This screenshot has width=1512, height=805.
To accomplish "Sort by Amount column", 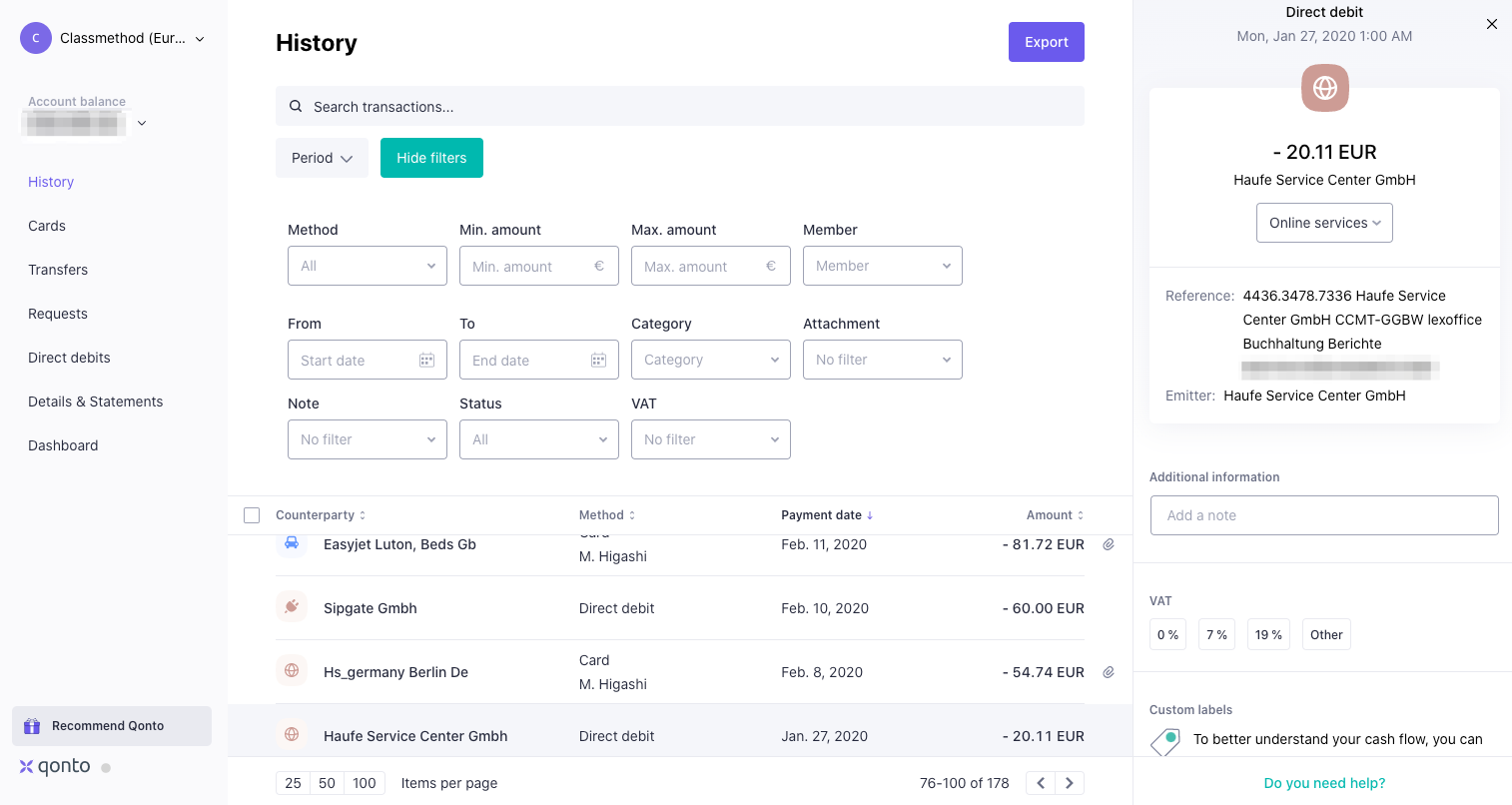I will [1055, 515].
